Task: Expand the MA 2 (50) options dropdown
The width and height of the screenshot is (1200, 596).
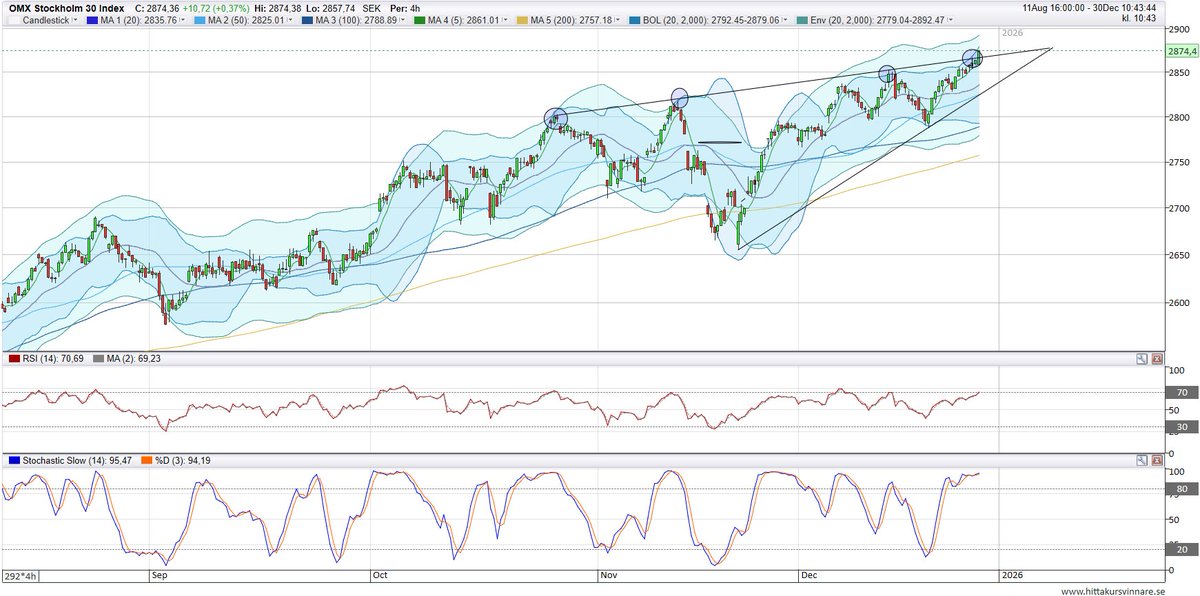Action: click(x=289, y=19)
